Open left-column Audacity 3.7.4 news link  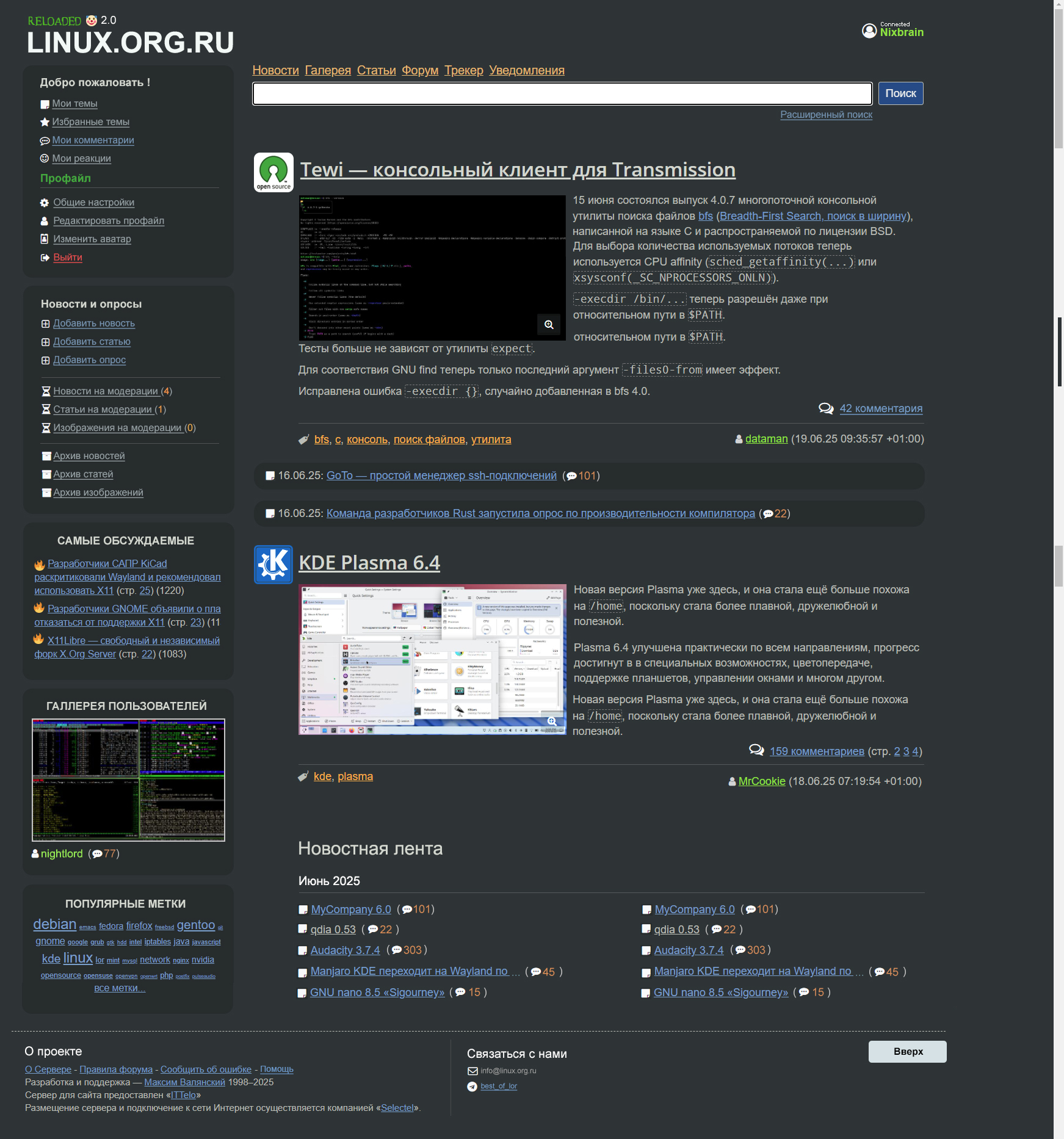click(345, 950)
